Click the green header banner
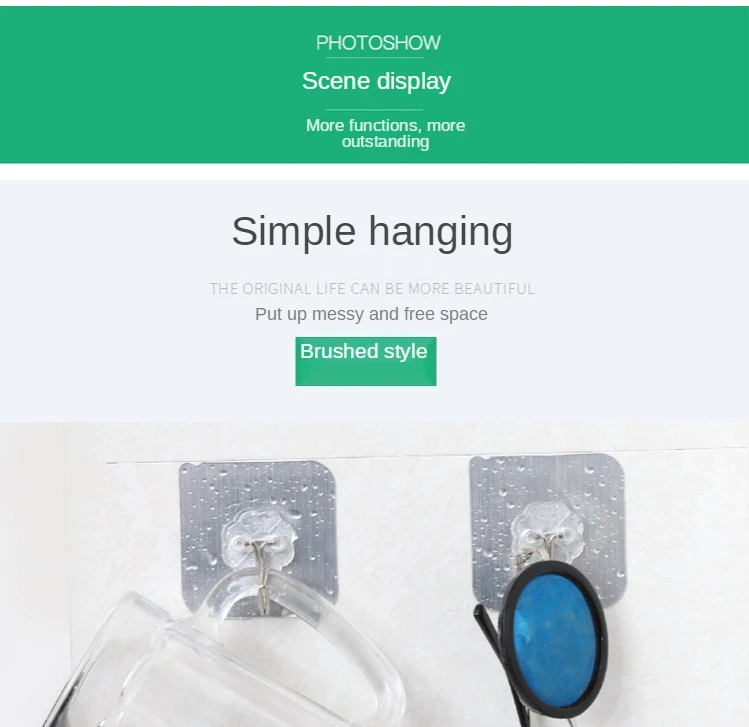 (x=374, y=85)
